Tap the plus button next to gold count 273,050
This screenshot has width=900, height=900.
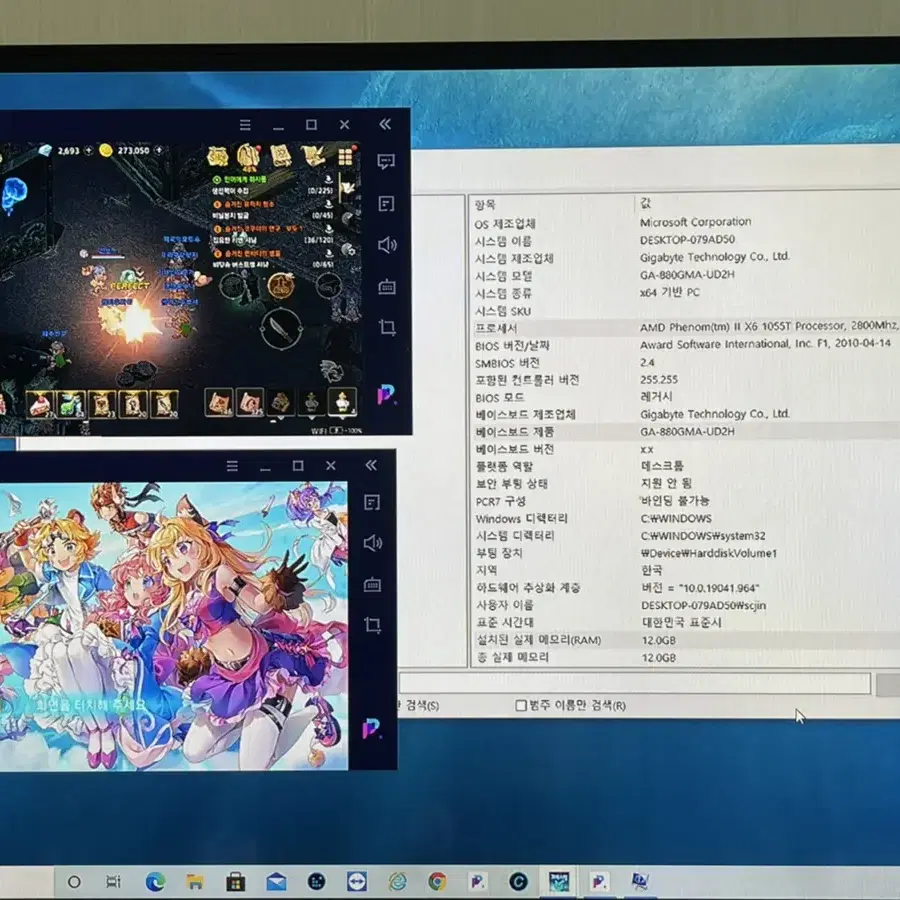tap(159, 150)
